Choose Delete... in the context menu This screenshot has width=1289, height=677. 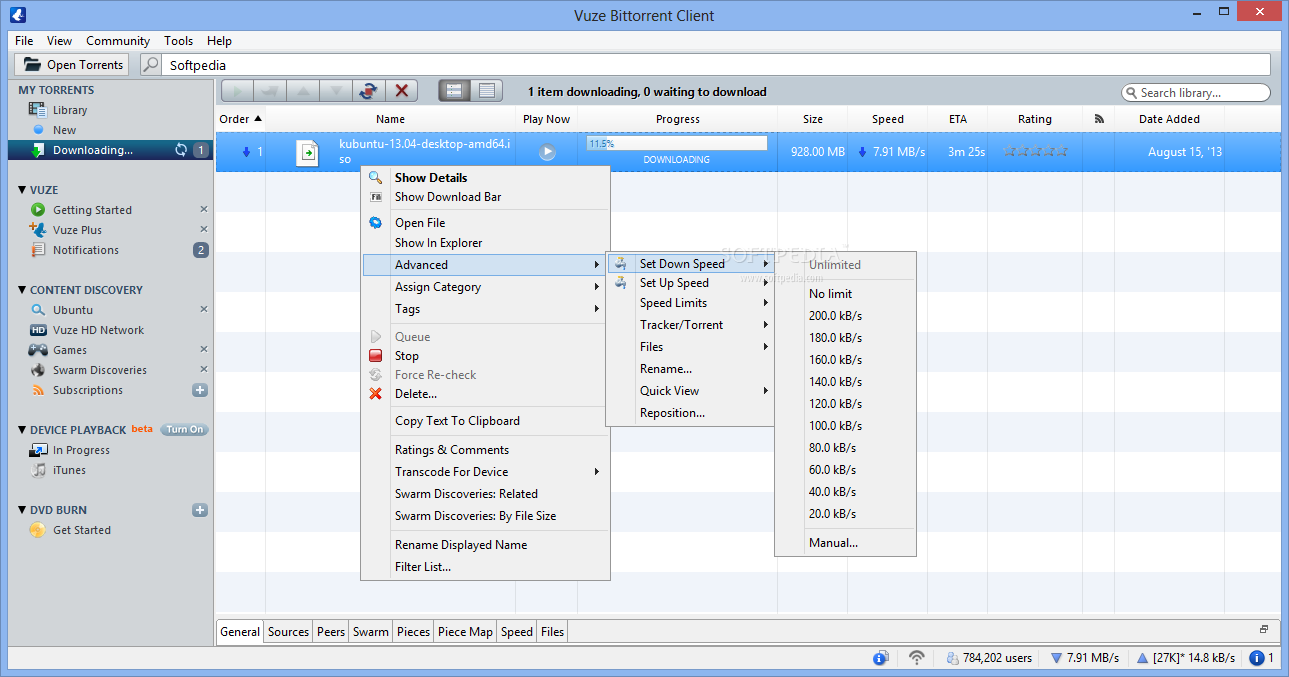point(485,394)
